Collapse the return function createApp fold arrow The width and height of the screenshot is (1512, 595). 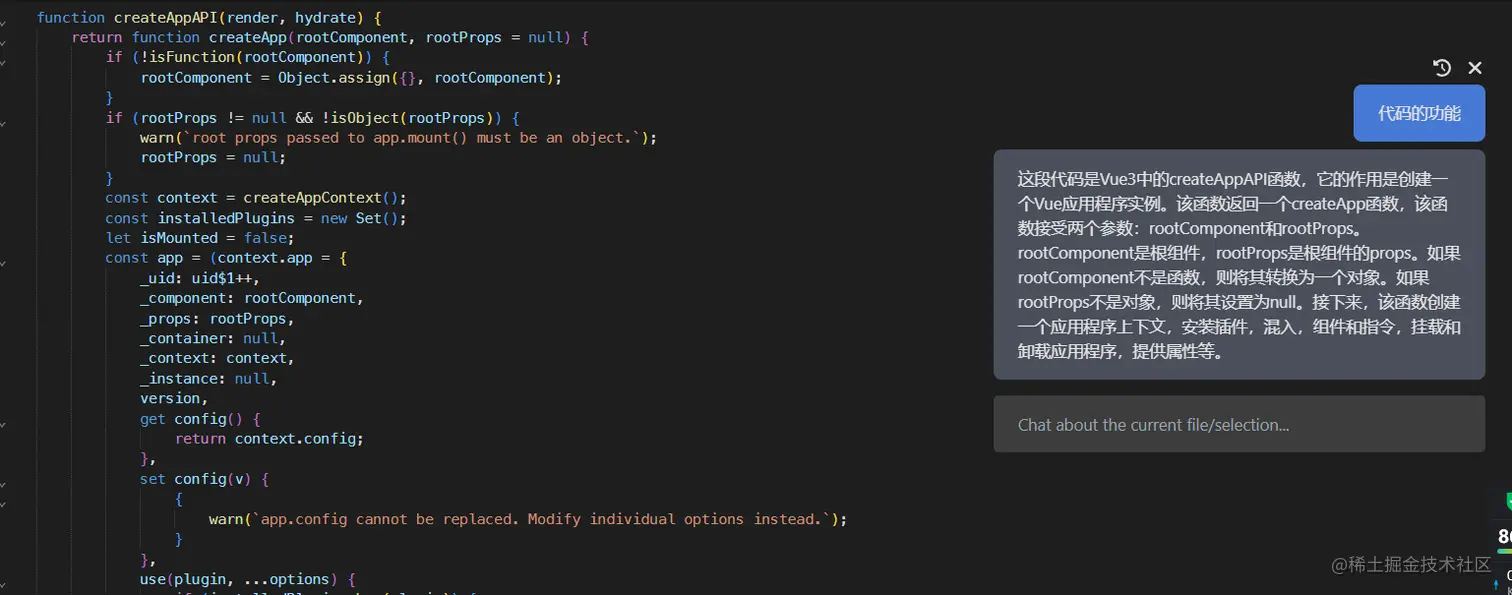(3, 43)
